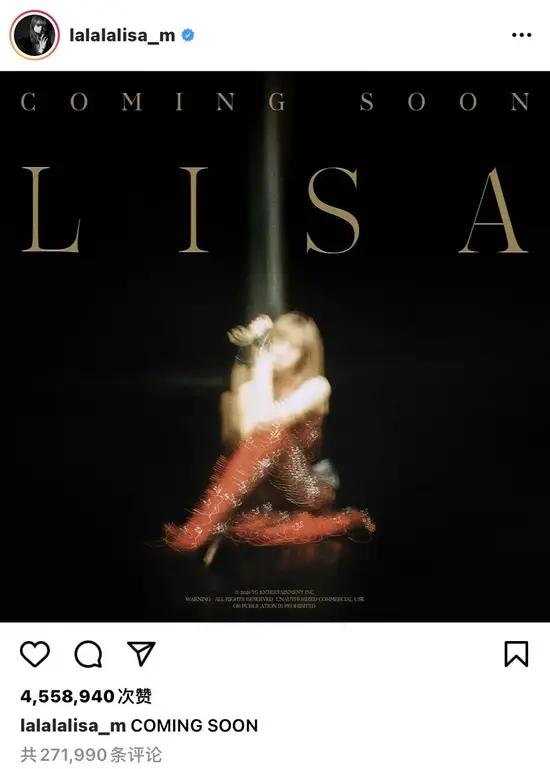Open the lalalalisa_m username in post header
This screenshot has width=550, height=769.
click(122, 35)
